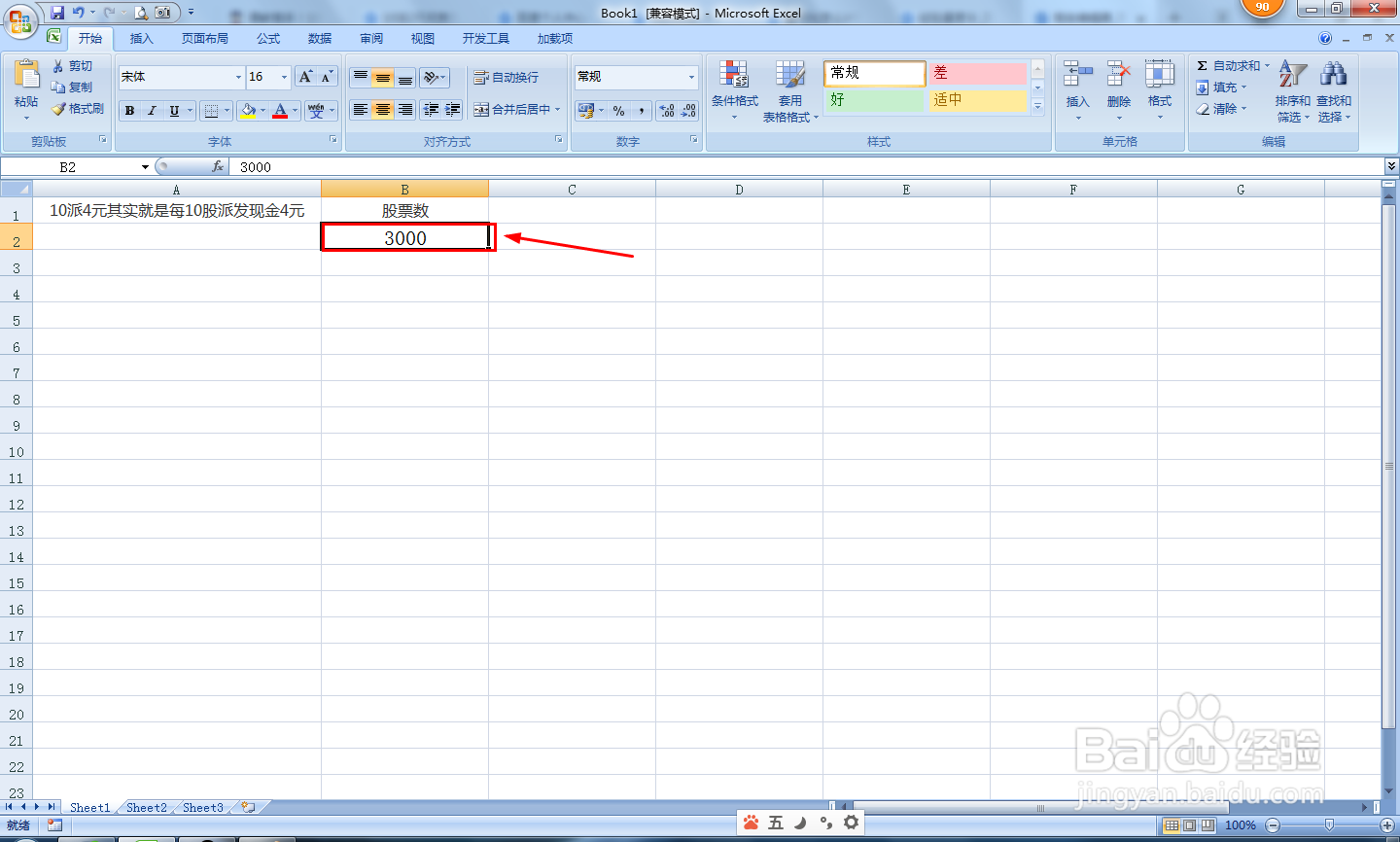The width and height of the screenshot is (1400, 842).
Task: Toggle top vertical alignment
Action: point(360,77)
